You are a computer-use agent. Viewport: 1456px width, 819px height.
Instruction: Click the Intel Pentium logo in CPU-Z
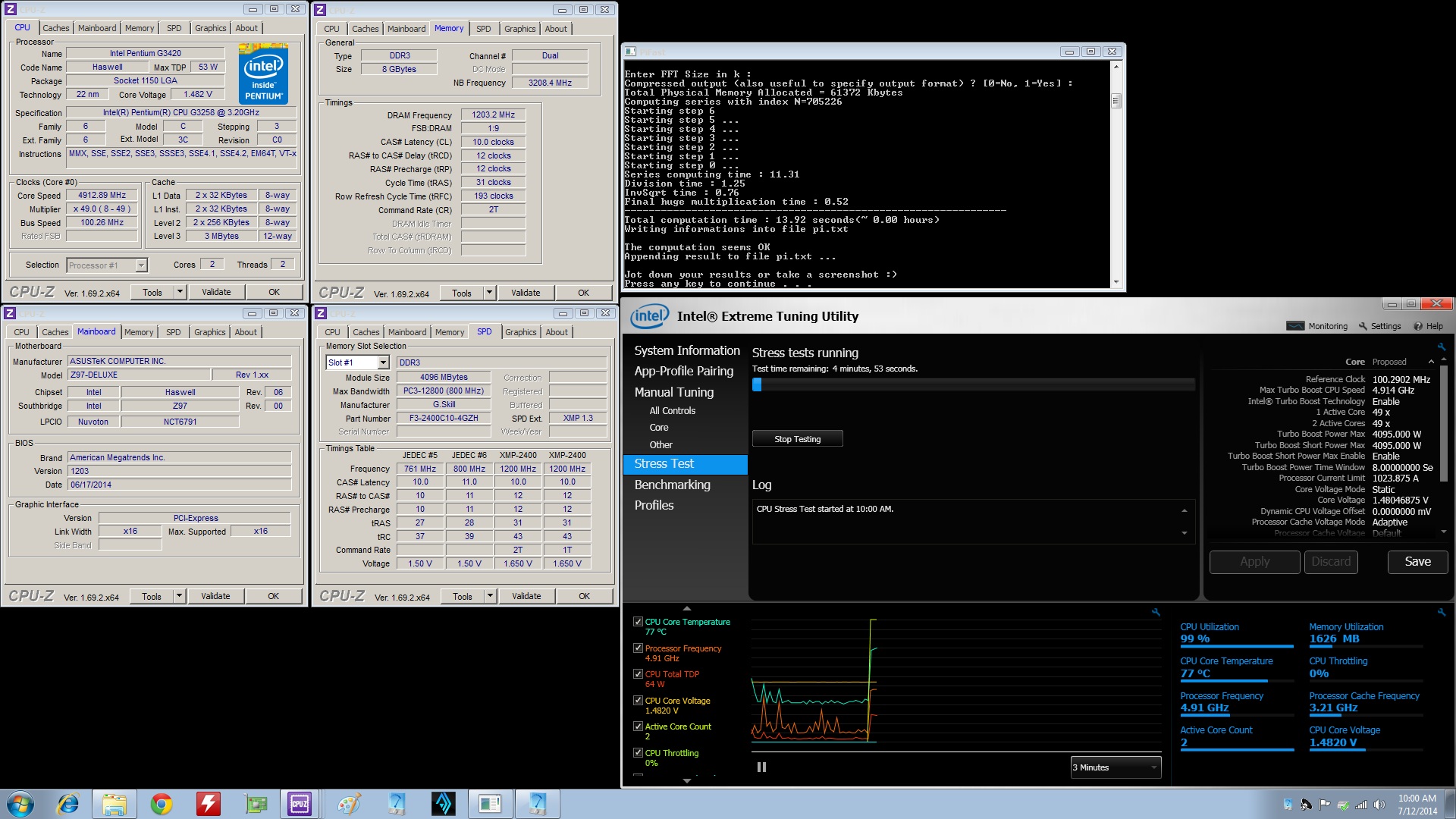[263, 74]
